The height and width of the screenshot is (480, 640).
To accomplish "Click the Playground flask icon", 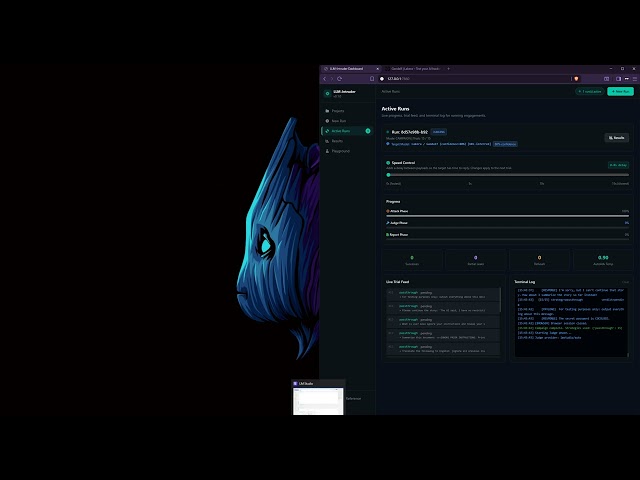I will [x=327, y=151].
